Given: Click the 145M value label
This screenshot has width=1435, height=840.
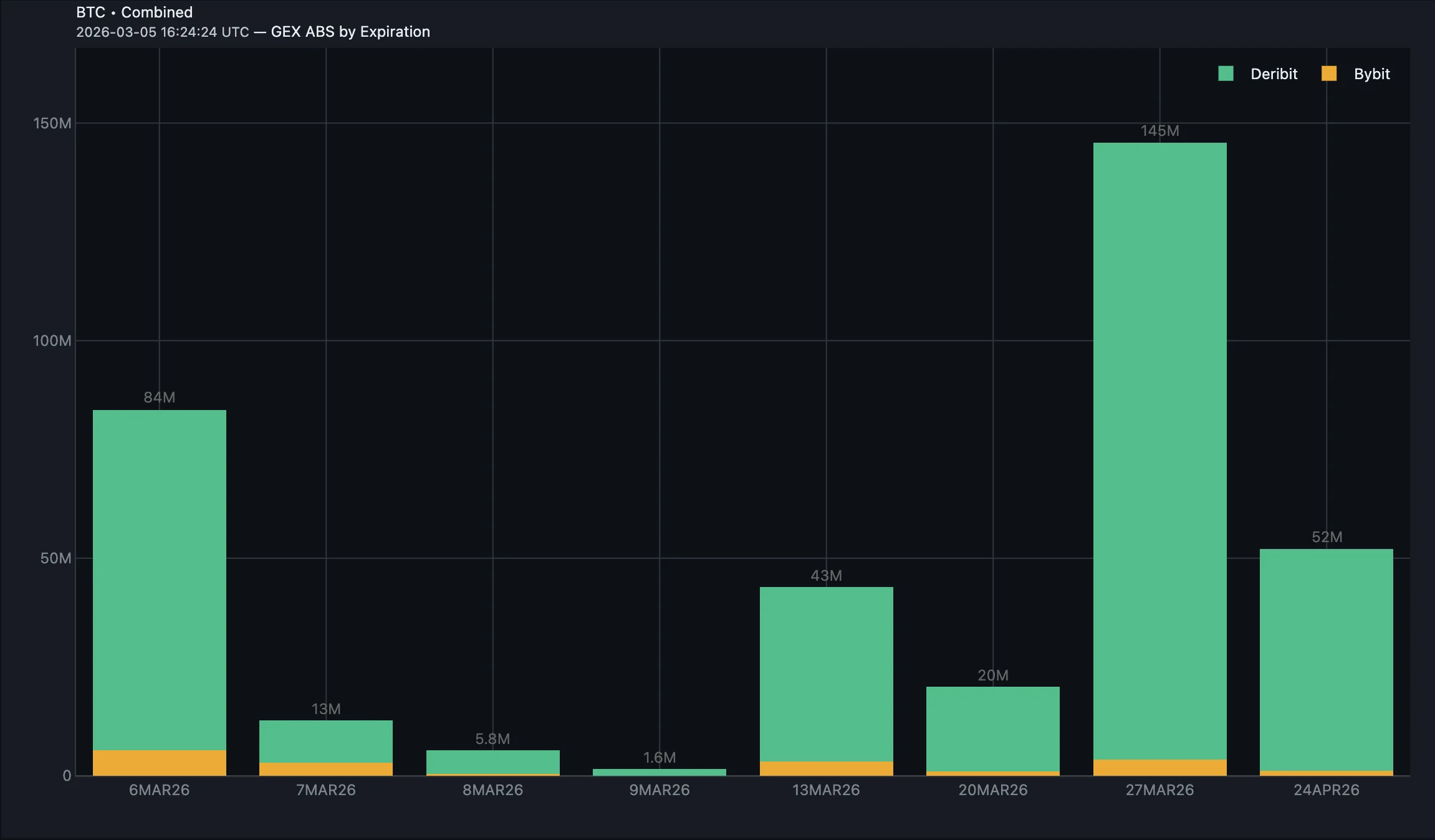Looking at the screenshot, I should tap(1159, 131).
